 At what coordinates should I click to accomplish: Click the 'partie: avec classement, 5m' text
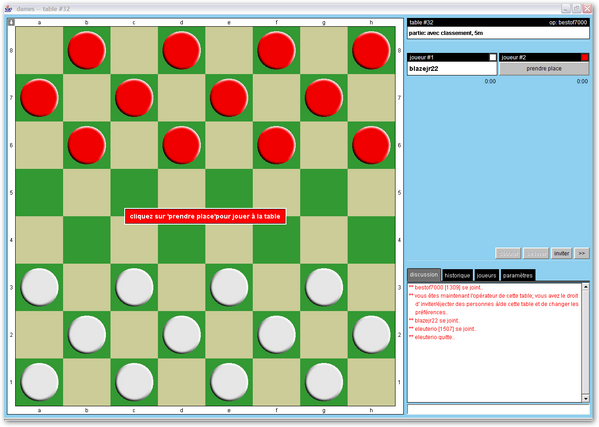446,33
